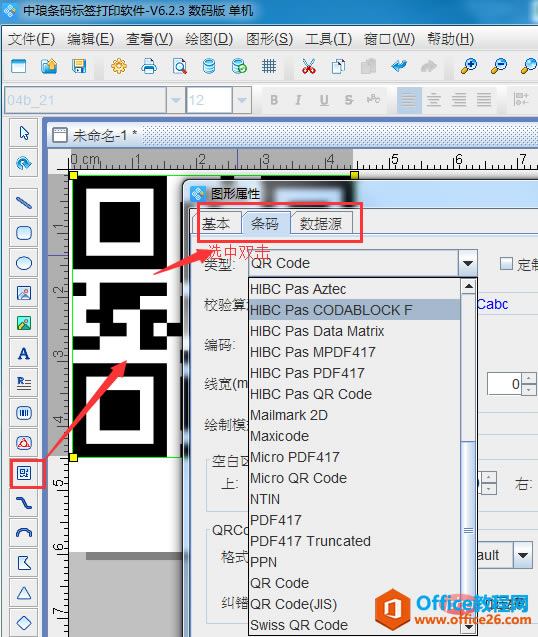Enable left text alignment
This screenshot has height=637, width=538.
[x=408, y=100]
